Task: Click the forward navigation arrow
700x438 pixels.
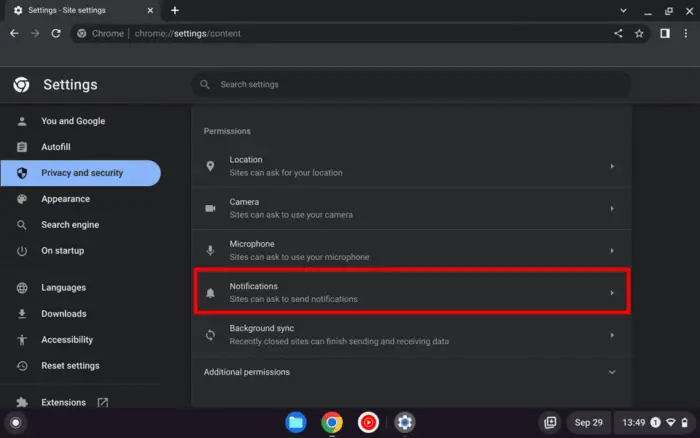Action: (35, 33)
